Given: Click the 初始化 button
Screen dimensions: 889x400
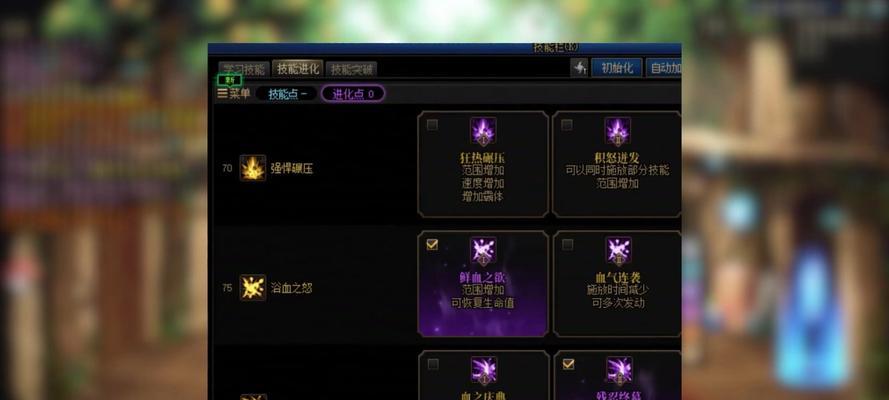Looking at the screenshot, I should pos(617,68).
